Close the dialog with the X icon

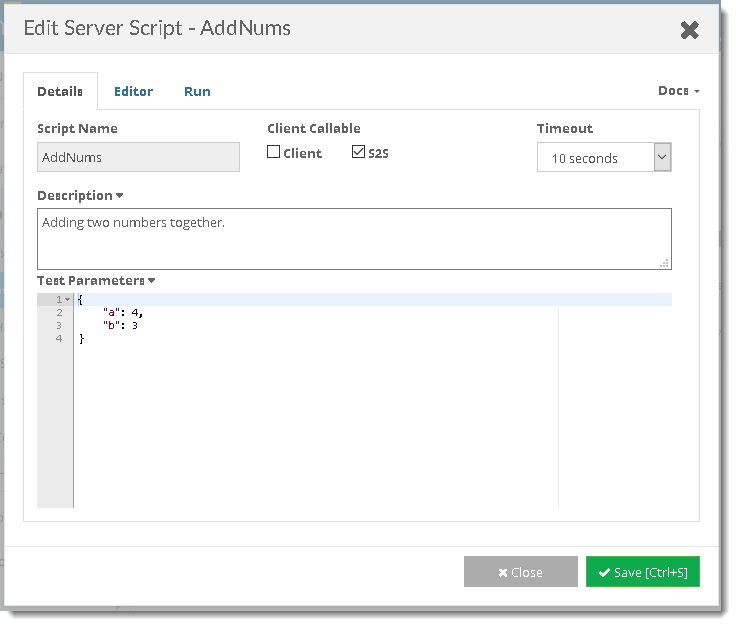[x=689, y=30]
